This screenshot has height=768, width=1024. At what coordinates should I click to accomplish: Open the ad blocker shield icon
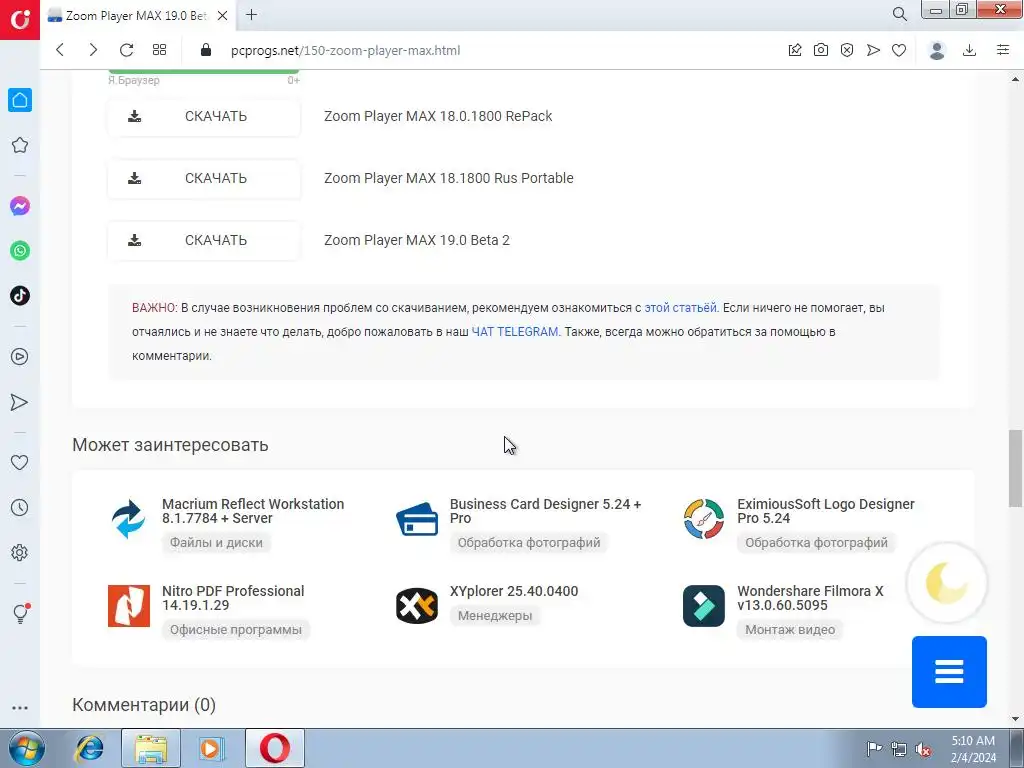847,50
